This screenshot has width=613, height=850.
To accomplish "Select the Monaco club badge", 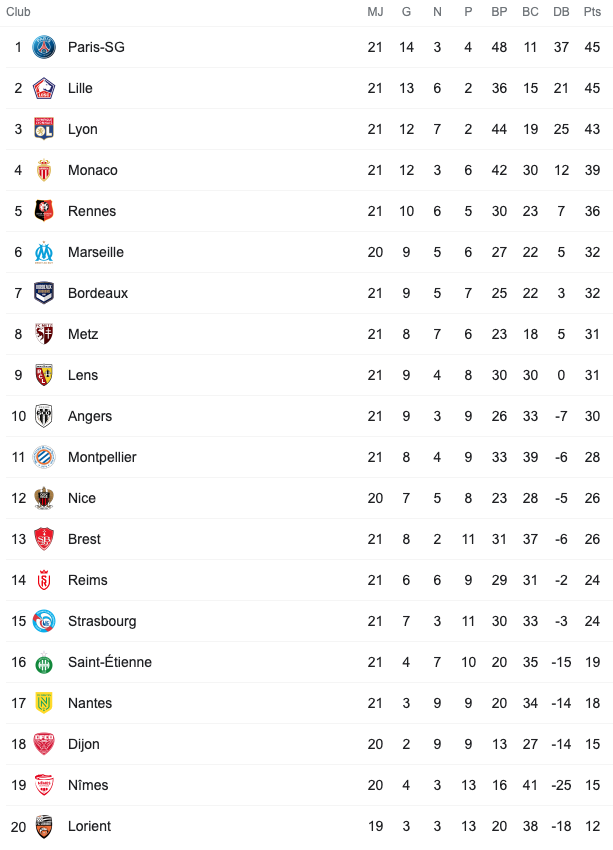I will (x=44, y=170).
